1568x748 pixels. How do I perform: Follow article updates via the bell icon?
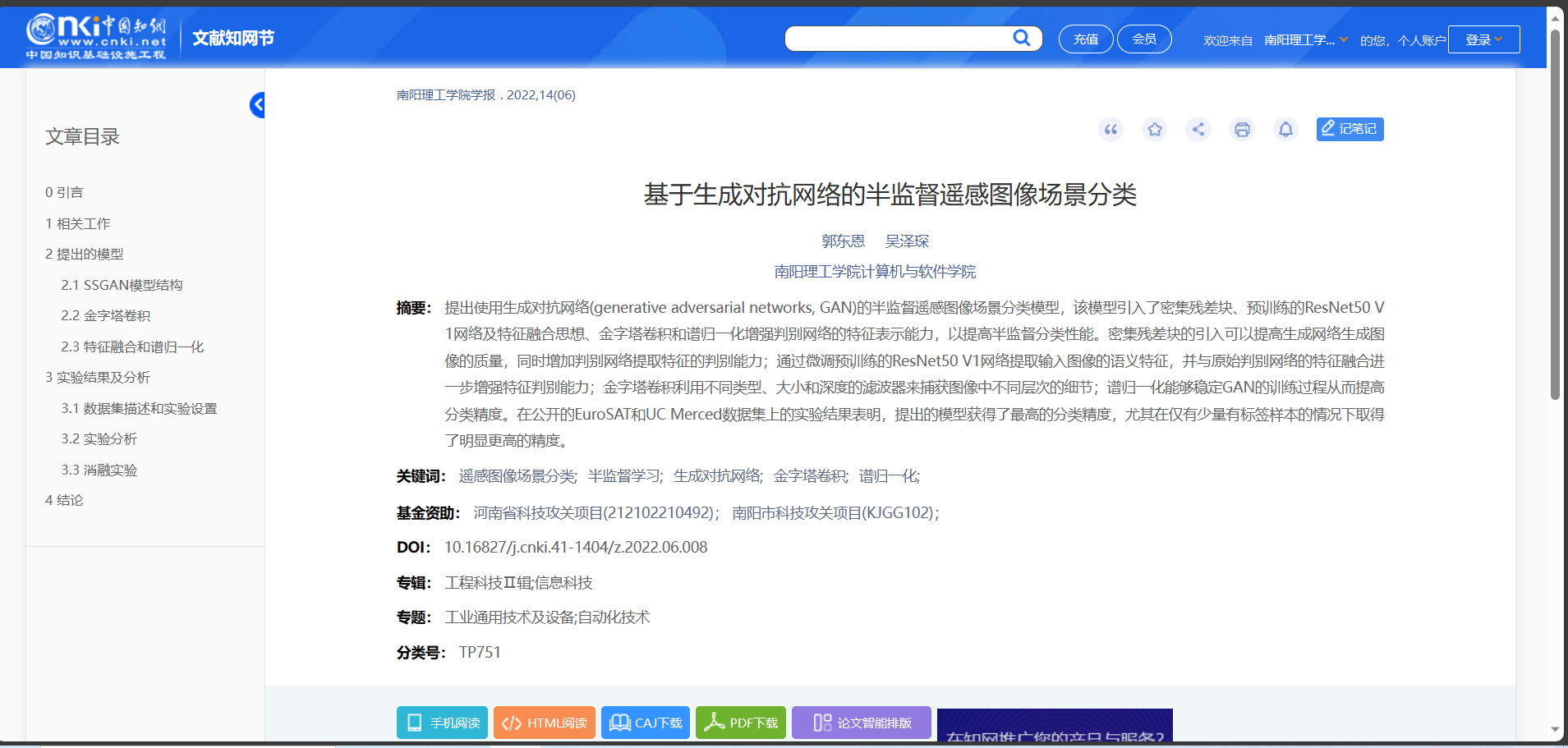(x=1285, y=129)
